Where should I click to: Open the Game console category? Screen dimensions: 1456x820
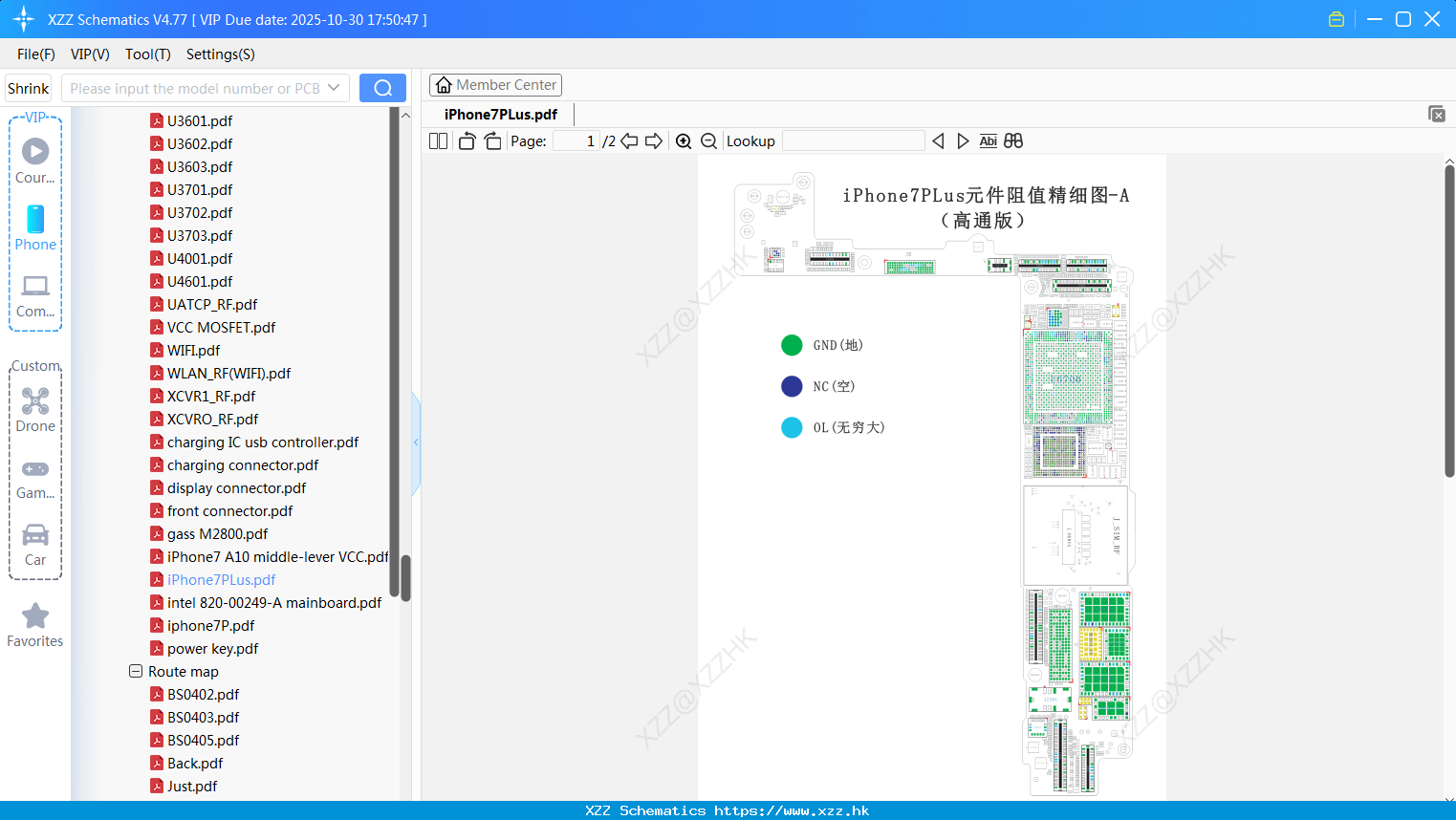click(x=35, y=480)
